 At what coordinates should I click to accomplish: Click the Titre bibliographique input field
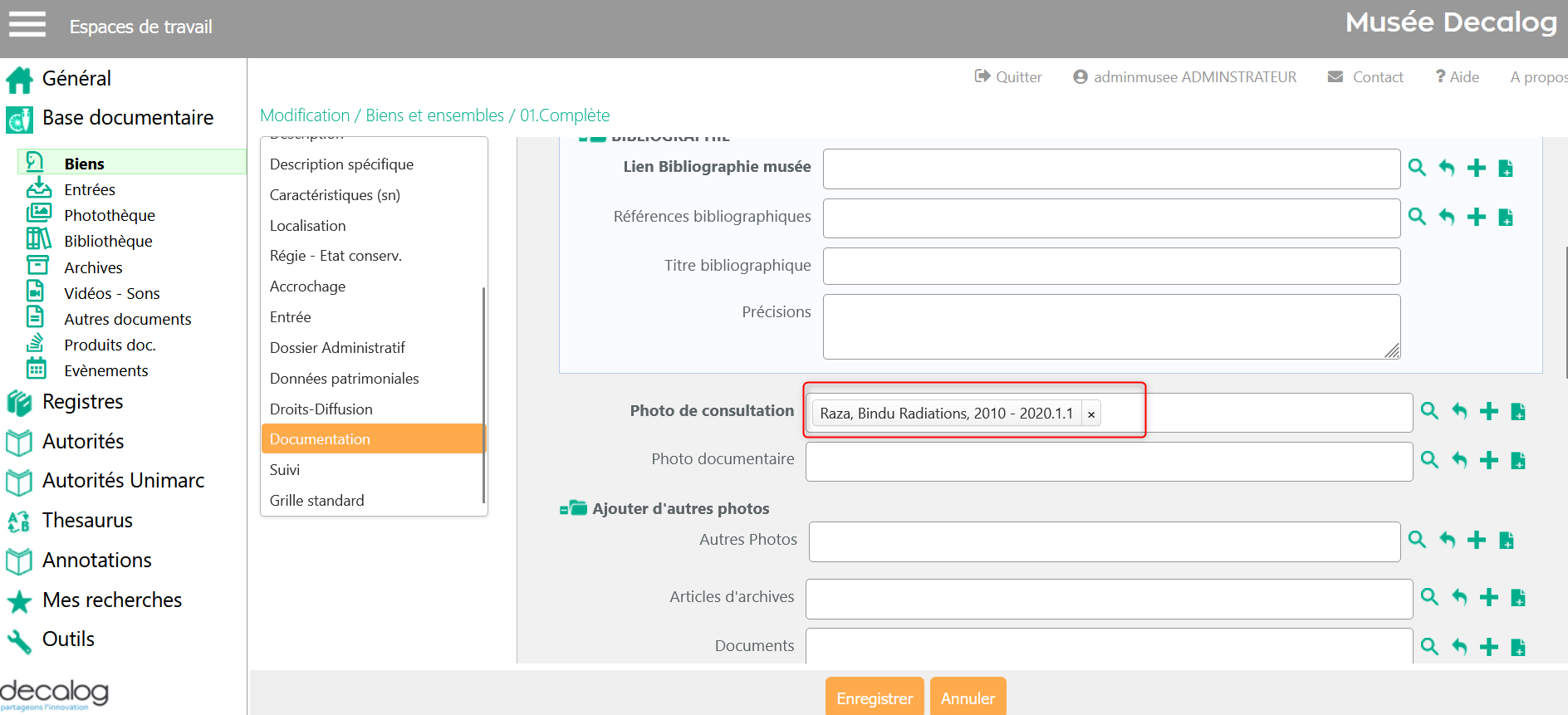click(1111, 267)
